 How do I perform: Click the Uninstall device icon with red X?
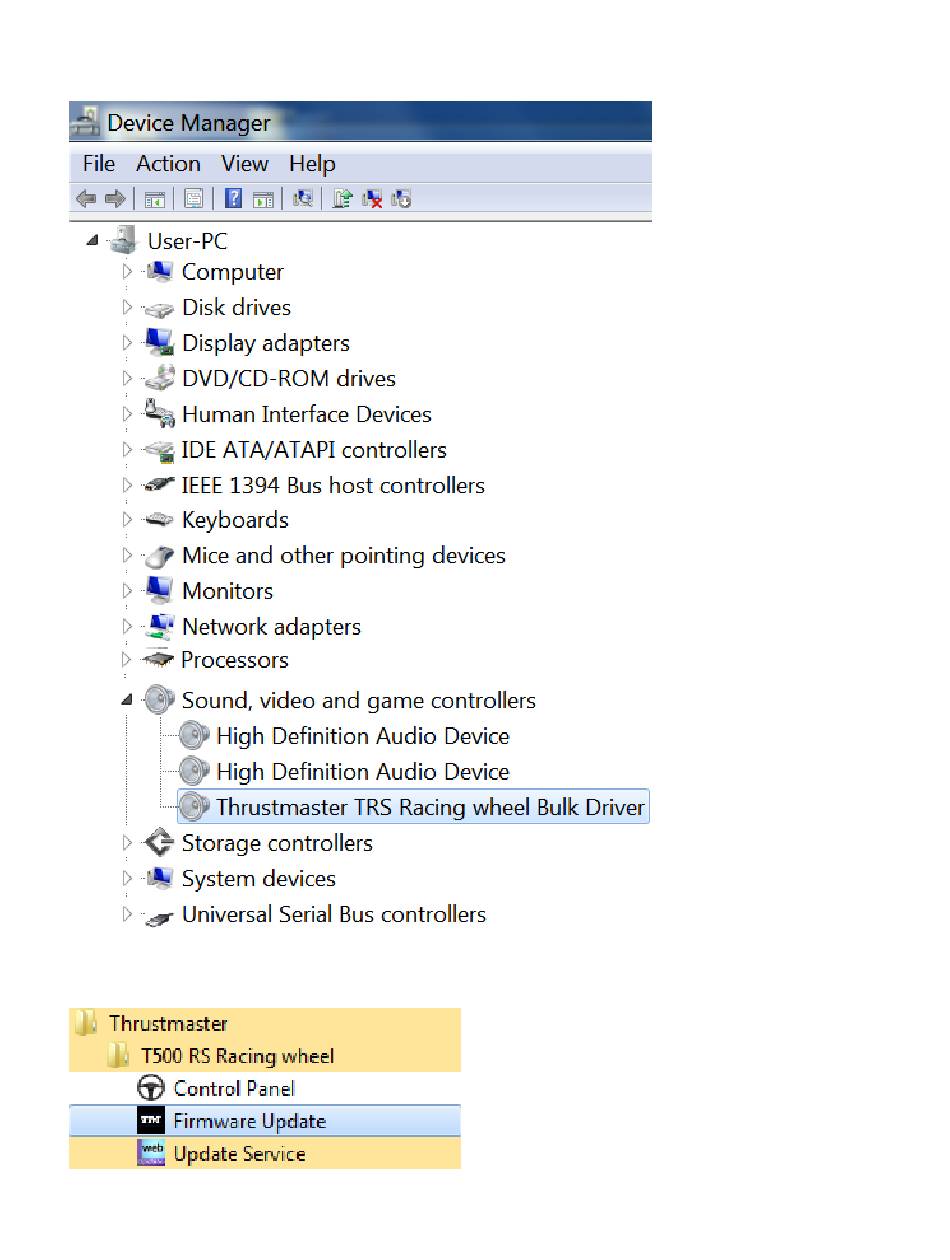pos(372,198)
